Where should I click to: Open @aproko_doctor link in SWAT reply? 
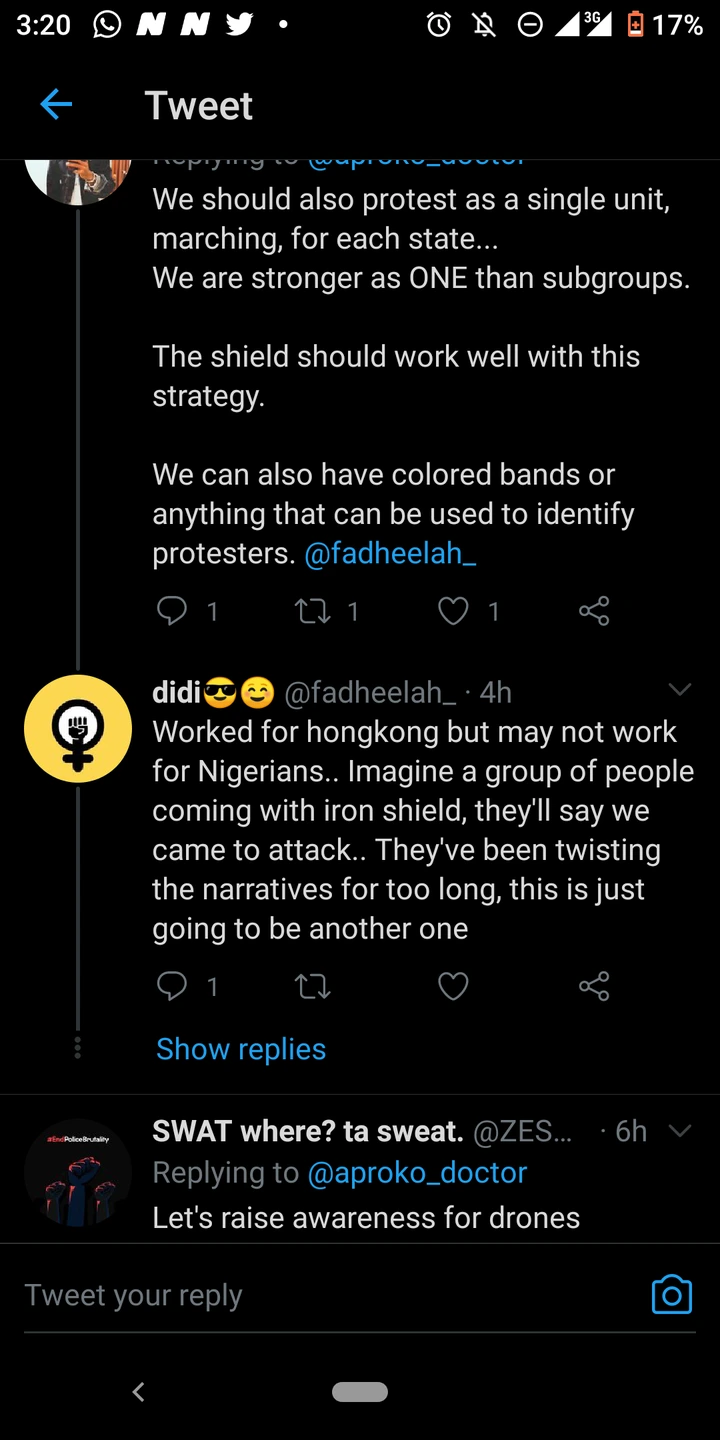coord(417,1172)
